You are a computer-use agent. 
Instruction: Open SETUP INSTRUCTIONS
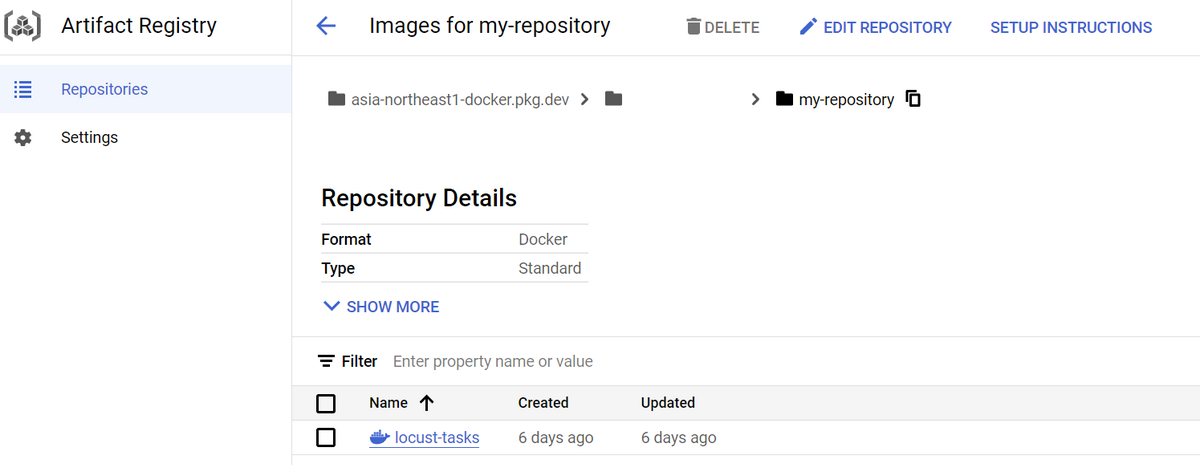coord(1071,27)
